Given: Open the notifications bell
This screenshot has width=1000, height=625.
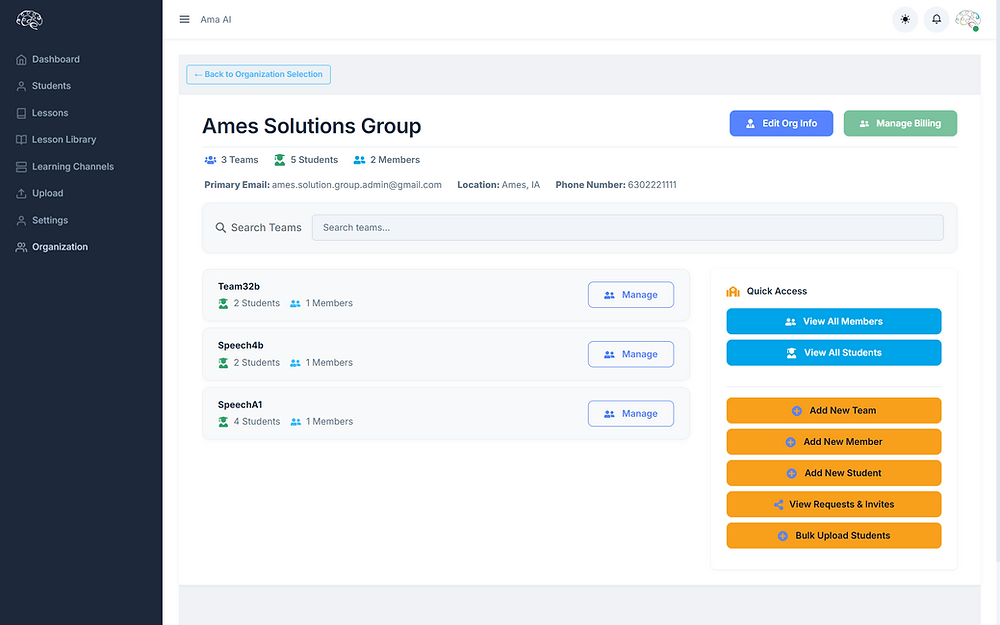Looking at the screenshot, I should 936,19.
